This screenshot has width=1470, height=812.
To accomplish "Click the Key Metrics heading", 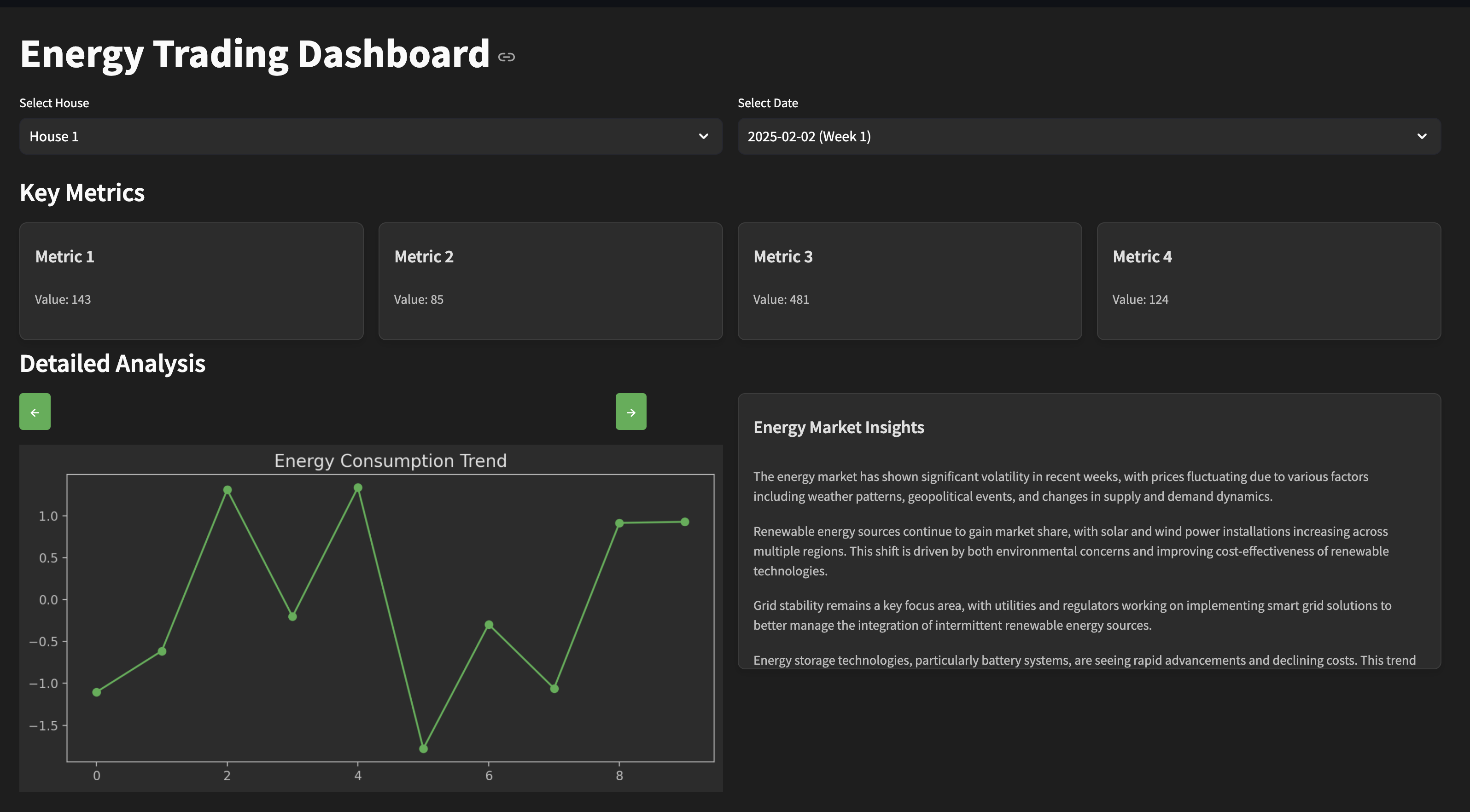I will [82, 193].
